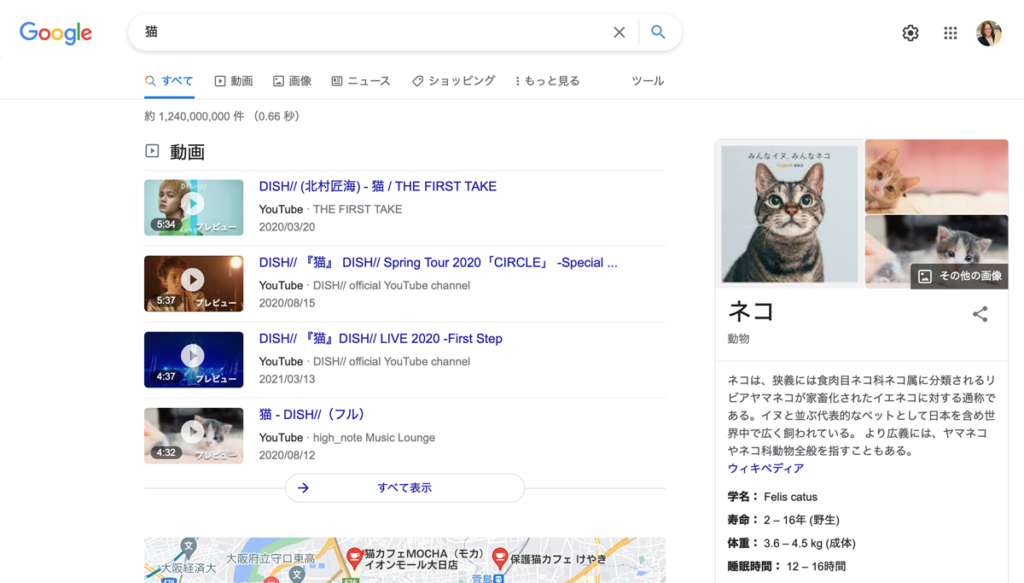
Task: Open DISH// (北村匠海) - 猫 / THE FIRST TAKE link
Action: (377, 186)
